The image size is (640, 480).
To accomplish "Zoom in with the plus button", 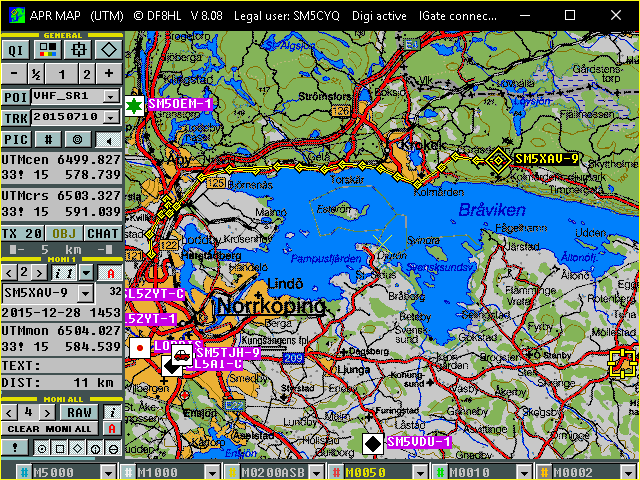I will [x=109, y=74].
